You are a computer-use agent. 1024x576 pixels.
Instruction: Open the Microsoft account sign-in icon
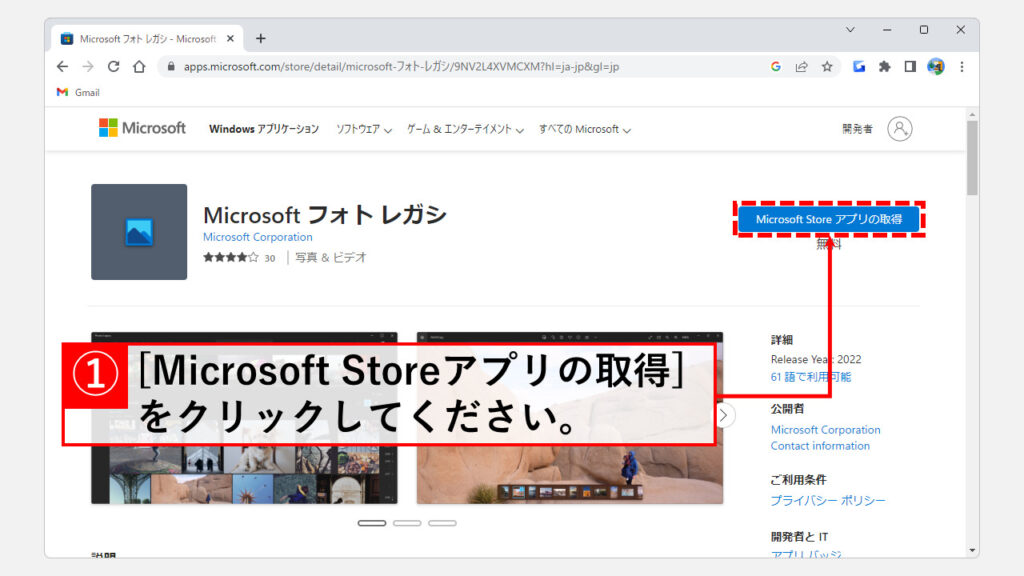pos(900,129)
